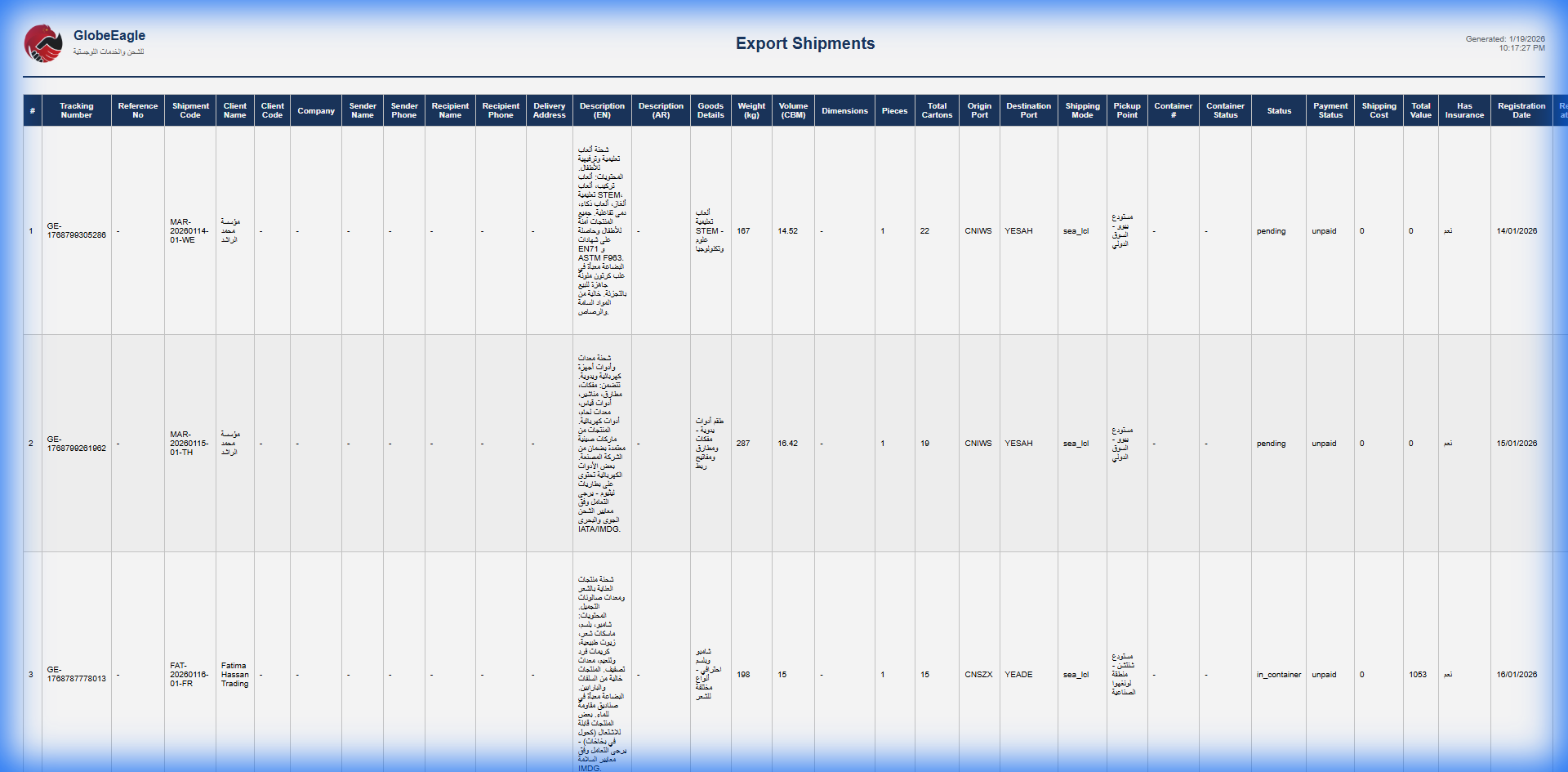
Task: Select the Tracking Number column header
Action: click(76, 109)
